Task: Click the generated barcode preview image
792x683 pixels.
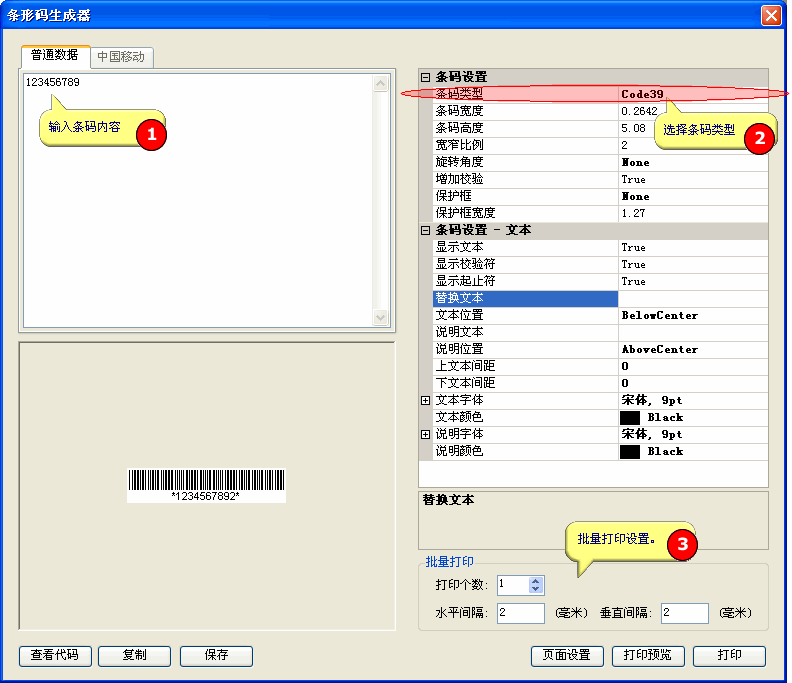Action: 206,485
